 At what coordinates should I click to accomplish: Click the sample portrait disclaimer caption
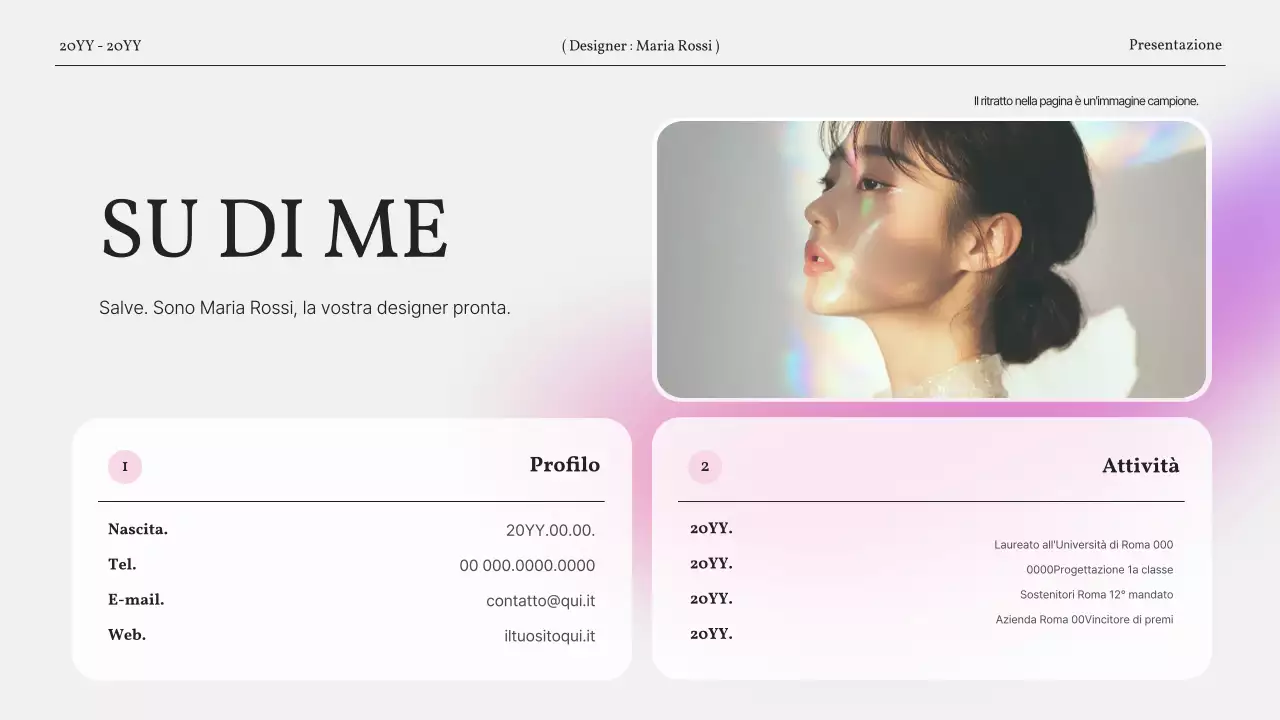(x=1086, y=101)
